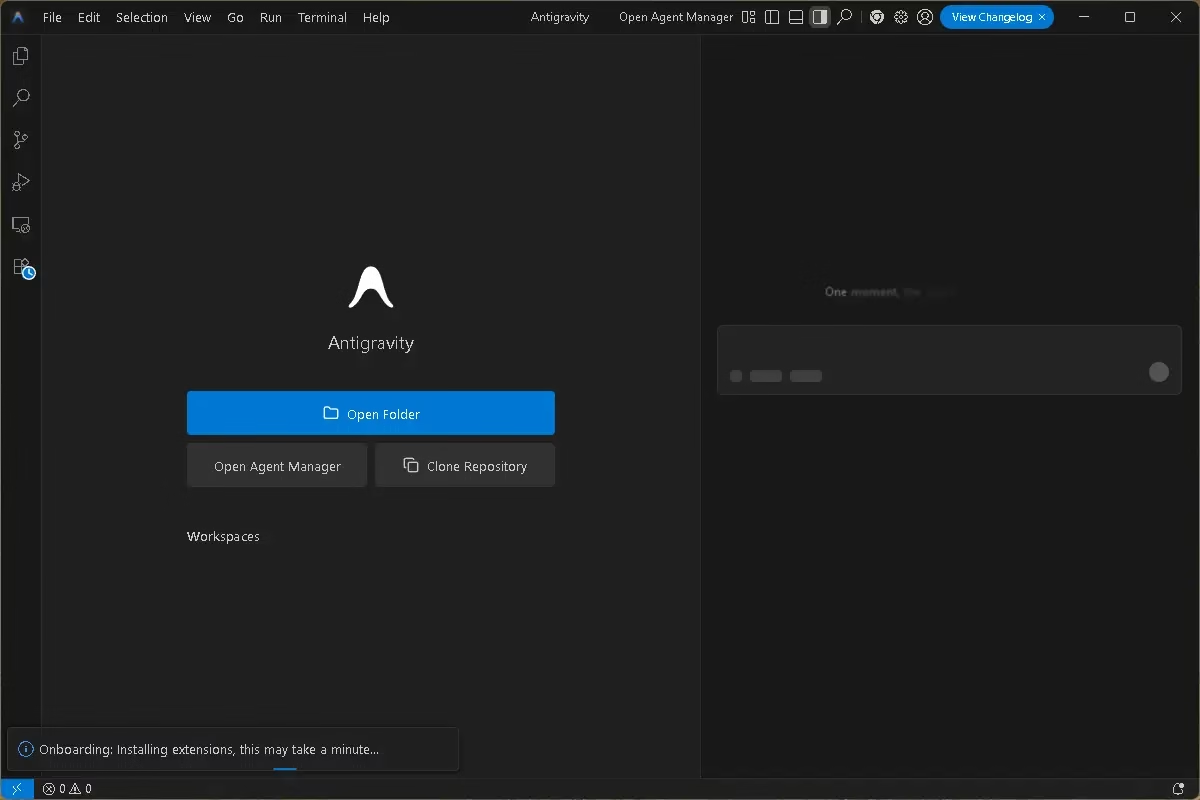This screenshot has width=1200, height=800.
Task: Open the Selection menu
Action: coord(141,17)
